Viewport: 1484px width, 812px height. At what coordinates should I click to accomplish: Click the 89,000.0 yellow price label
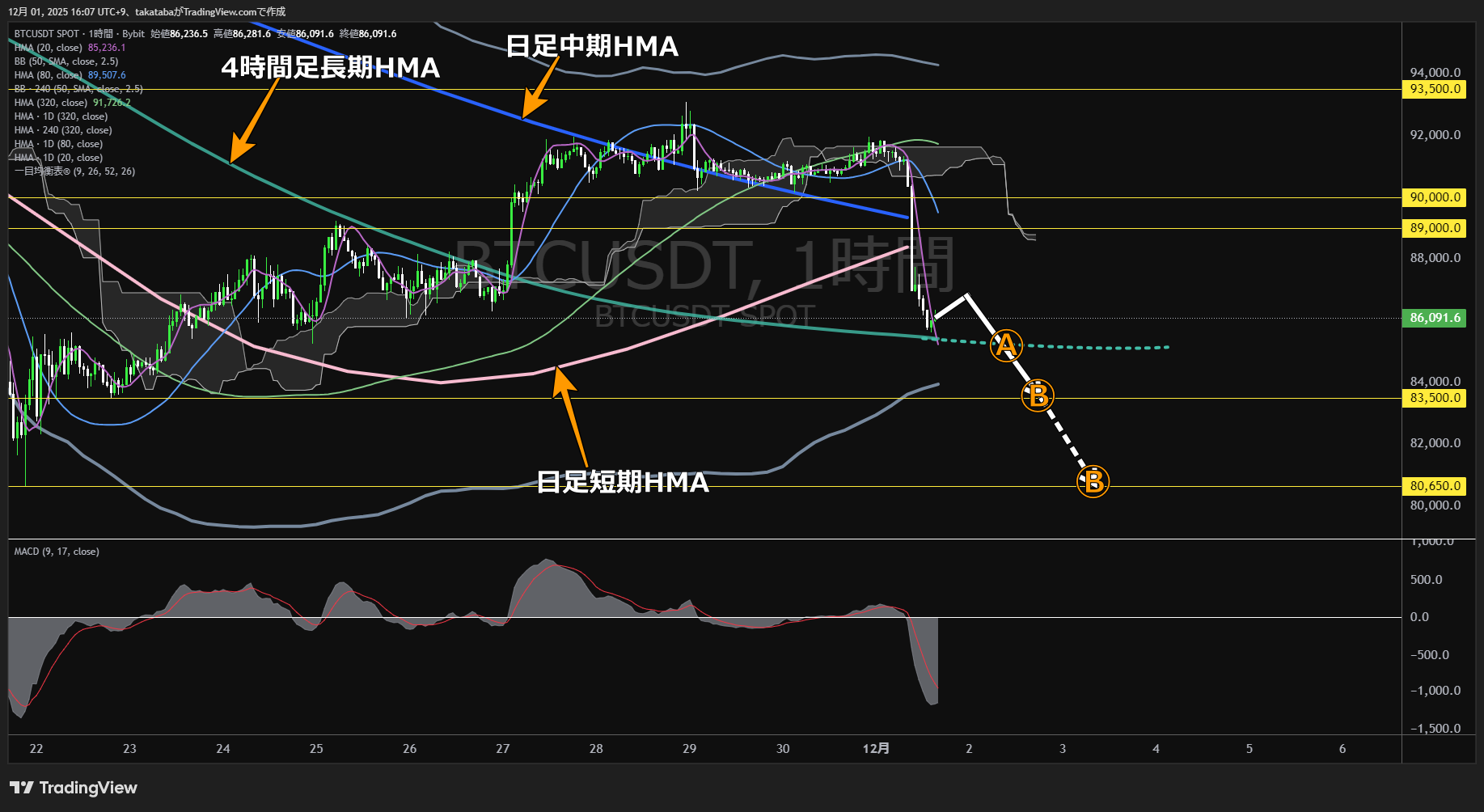coord(1435,228)
